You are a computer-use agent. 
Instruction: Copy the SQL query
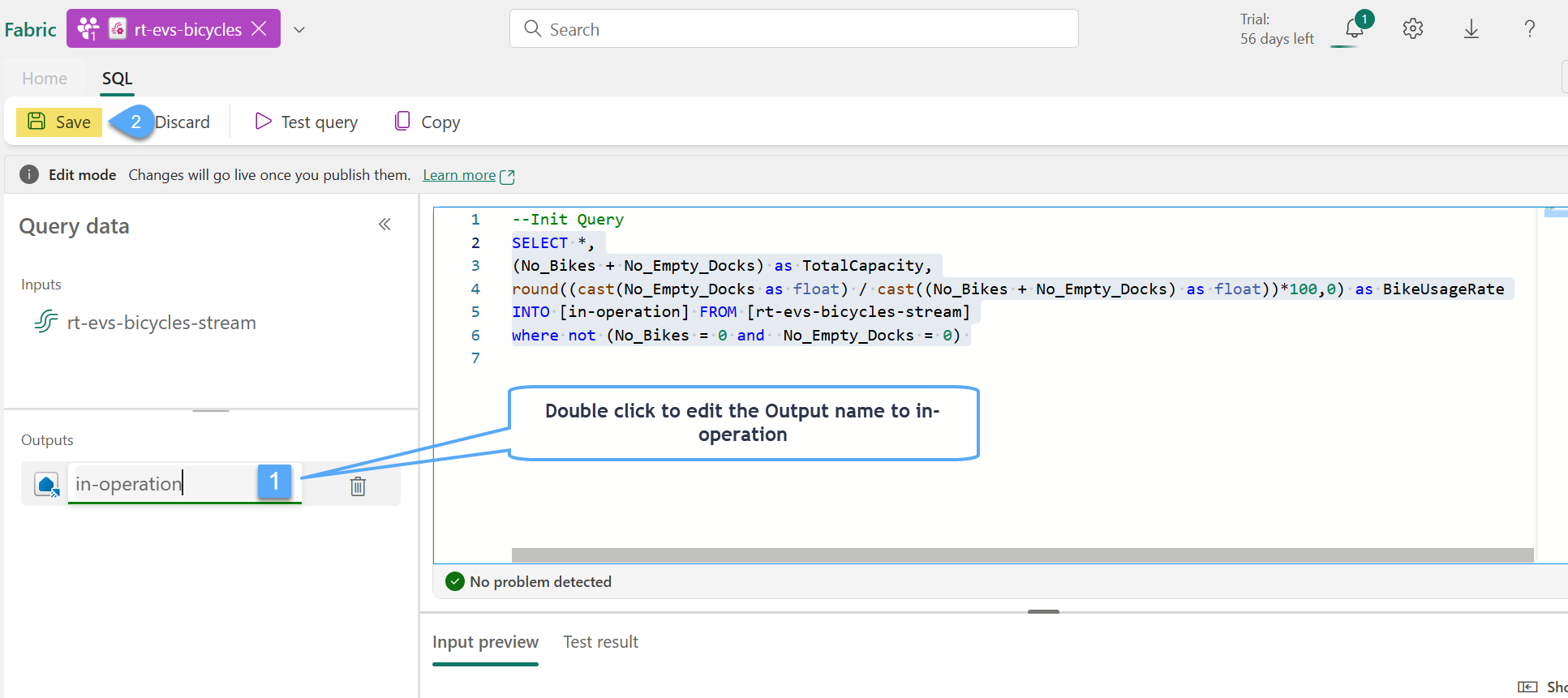point(427,122)
